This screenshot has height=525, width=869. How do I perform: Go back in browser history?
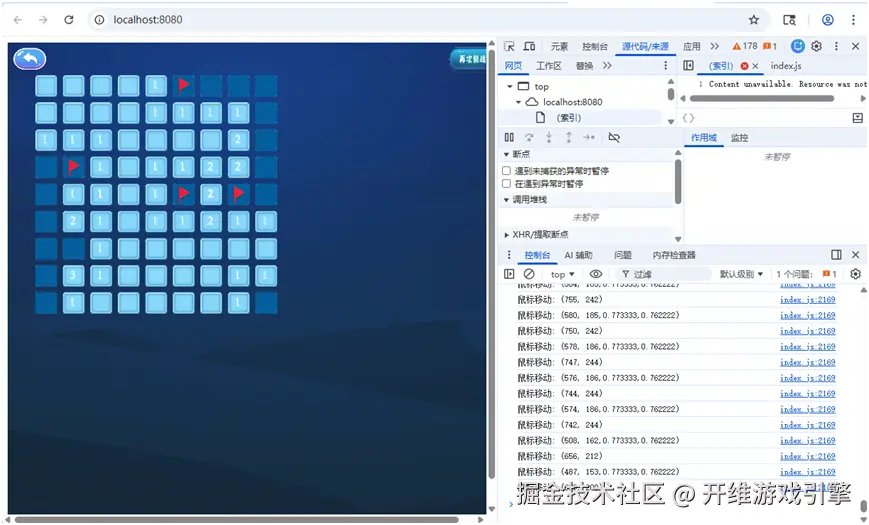pyautogui.click(x=18, y=20)
